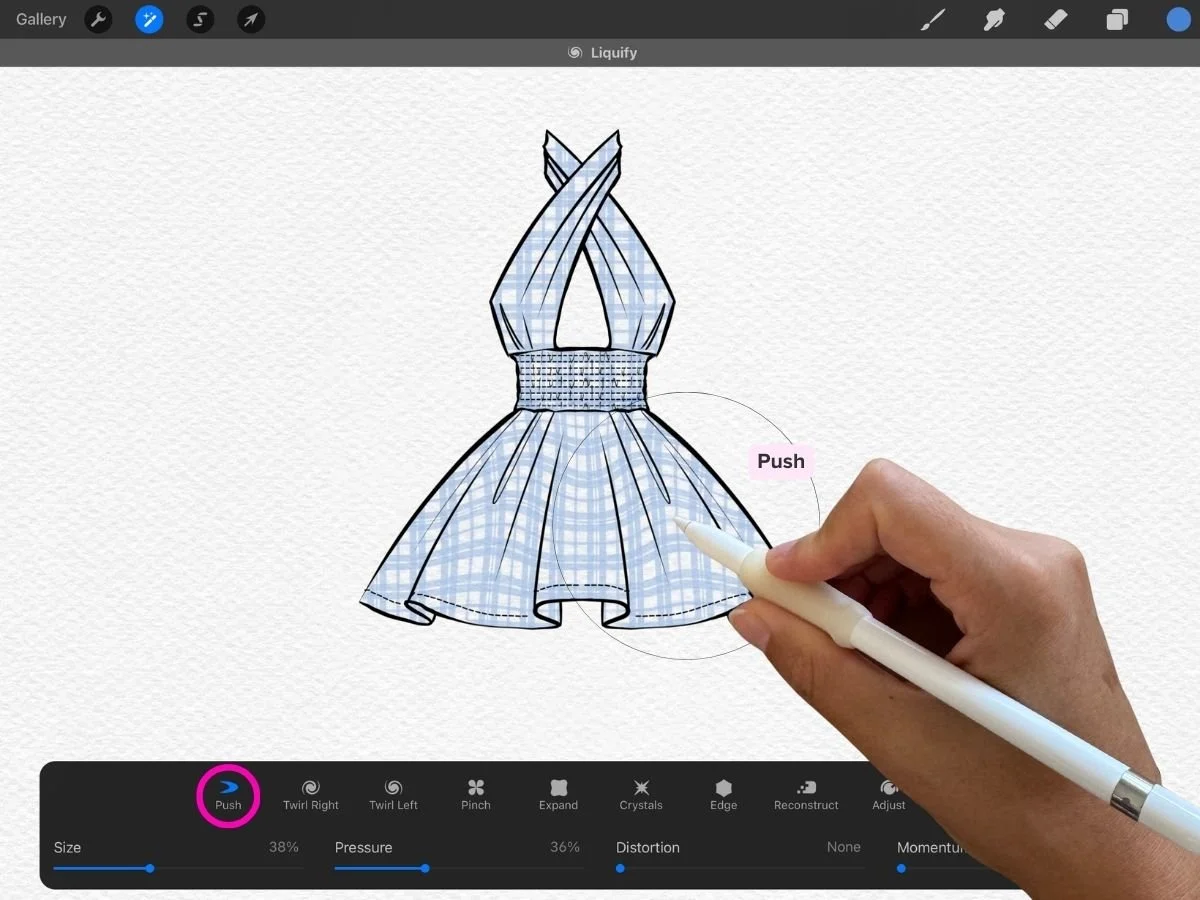This screenshot has height=900, width=1200.
Task: Activate the Edge liquify mode
Action: 723,793
